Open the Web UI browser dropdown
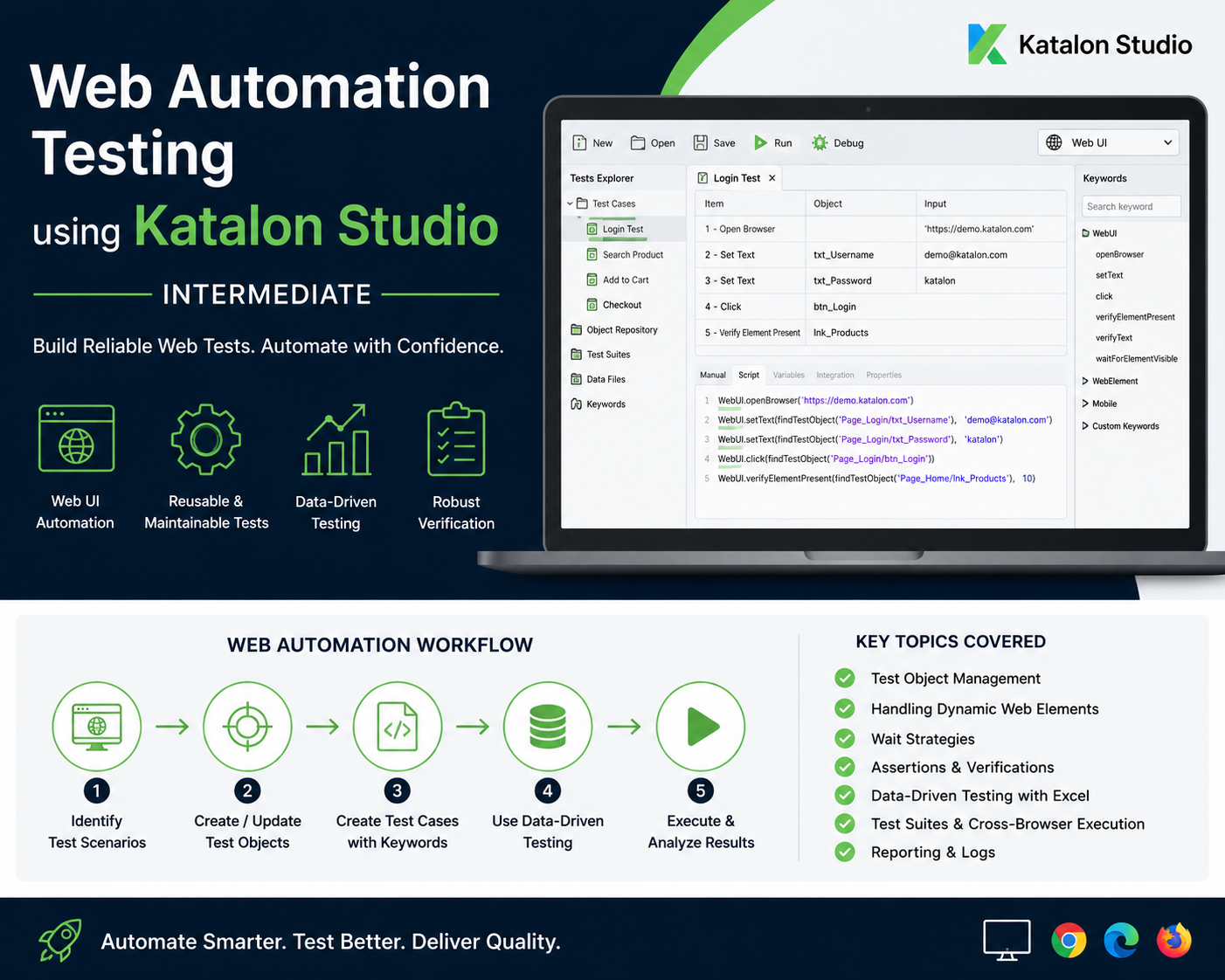The image size is (1225, 980). pyautogui.click(x=1108, y=142)
